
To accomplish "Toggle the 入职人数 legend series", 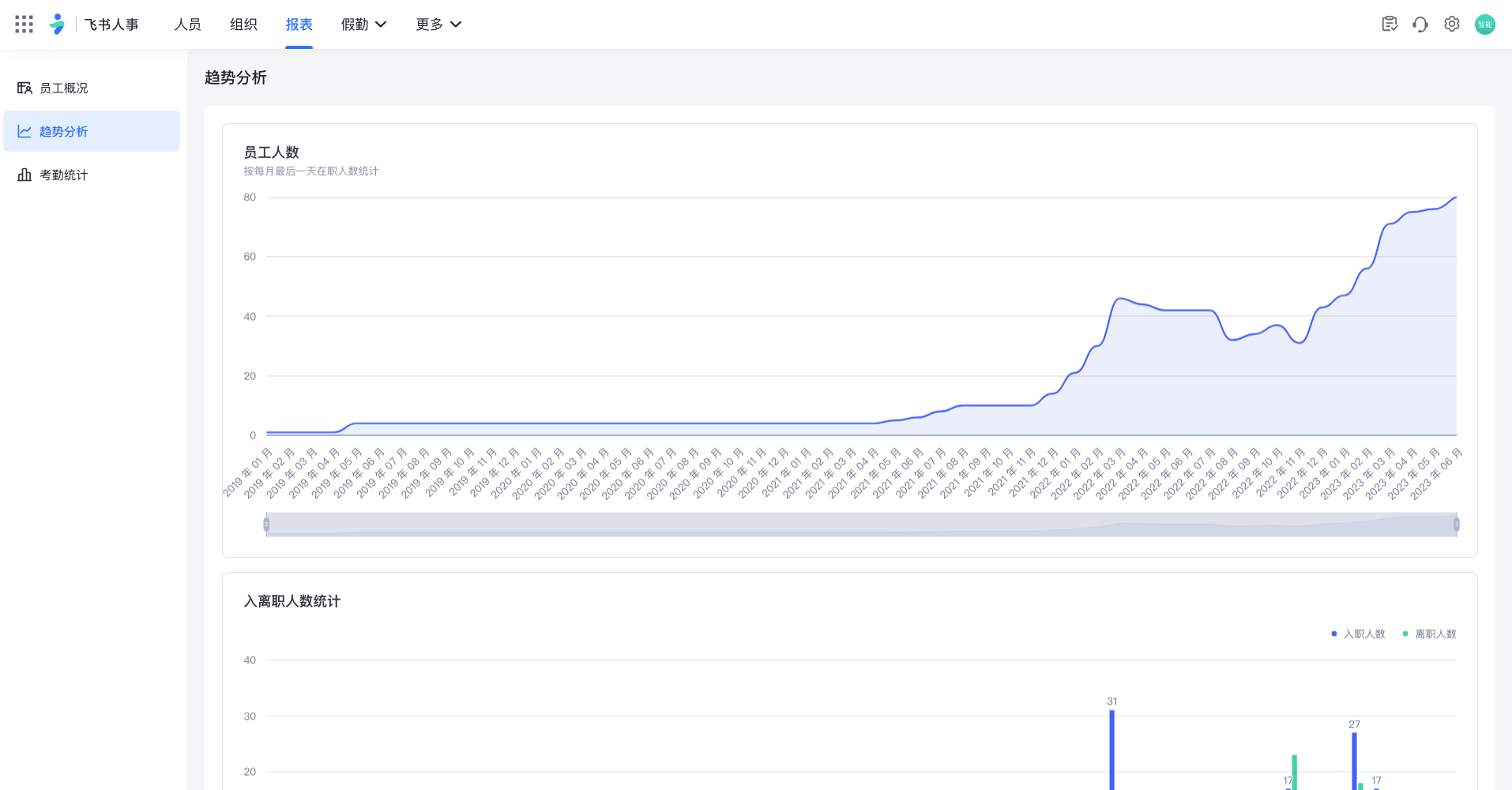I will pos(1358,634).
